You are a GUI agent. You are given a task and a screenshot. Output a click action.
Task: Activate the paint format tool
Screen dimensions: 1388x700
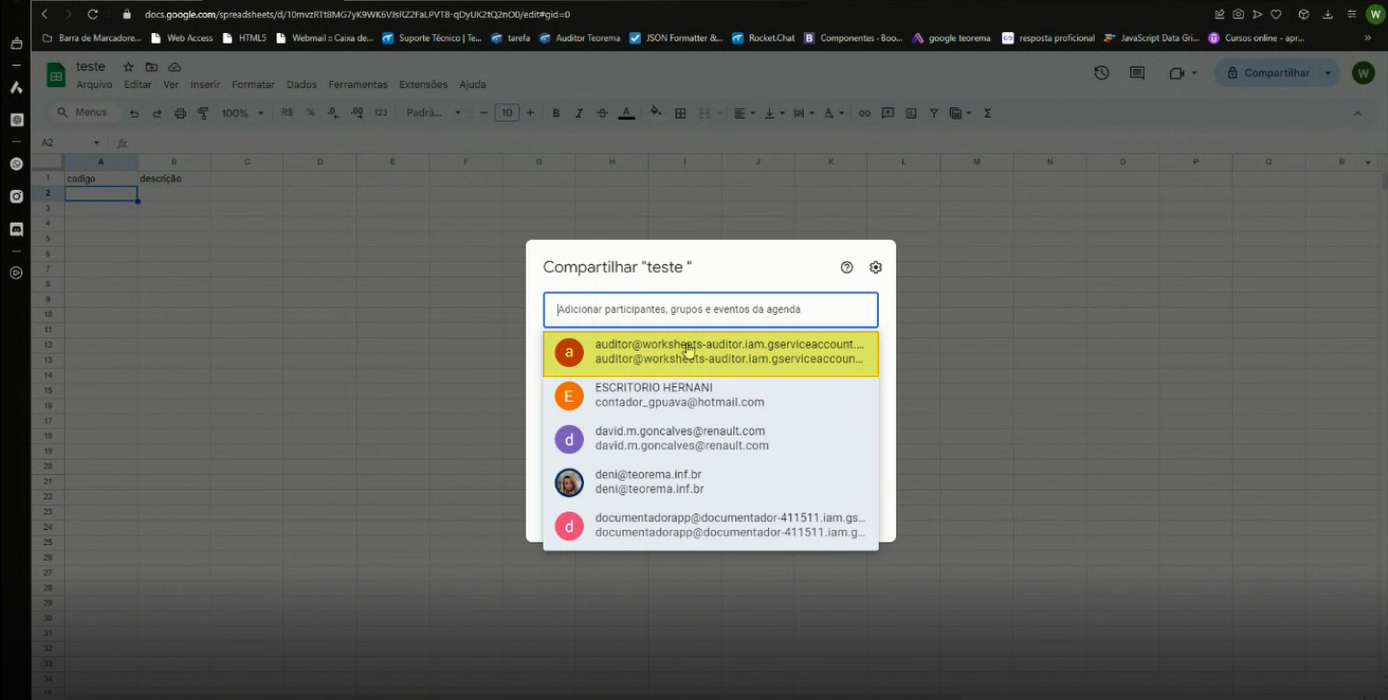(x=203, y=114)
